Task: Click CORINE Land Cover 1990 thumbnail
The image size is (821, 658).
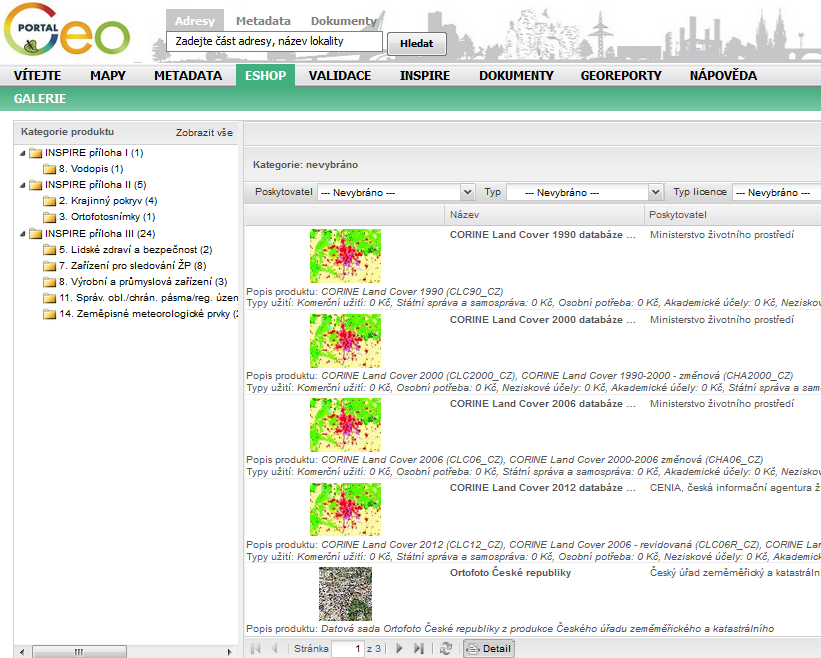Action: (345, 256)
